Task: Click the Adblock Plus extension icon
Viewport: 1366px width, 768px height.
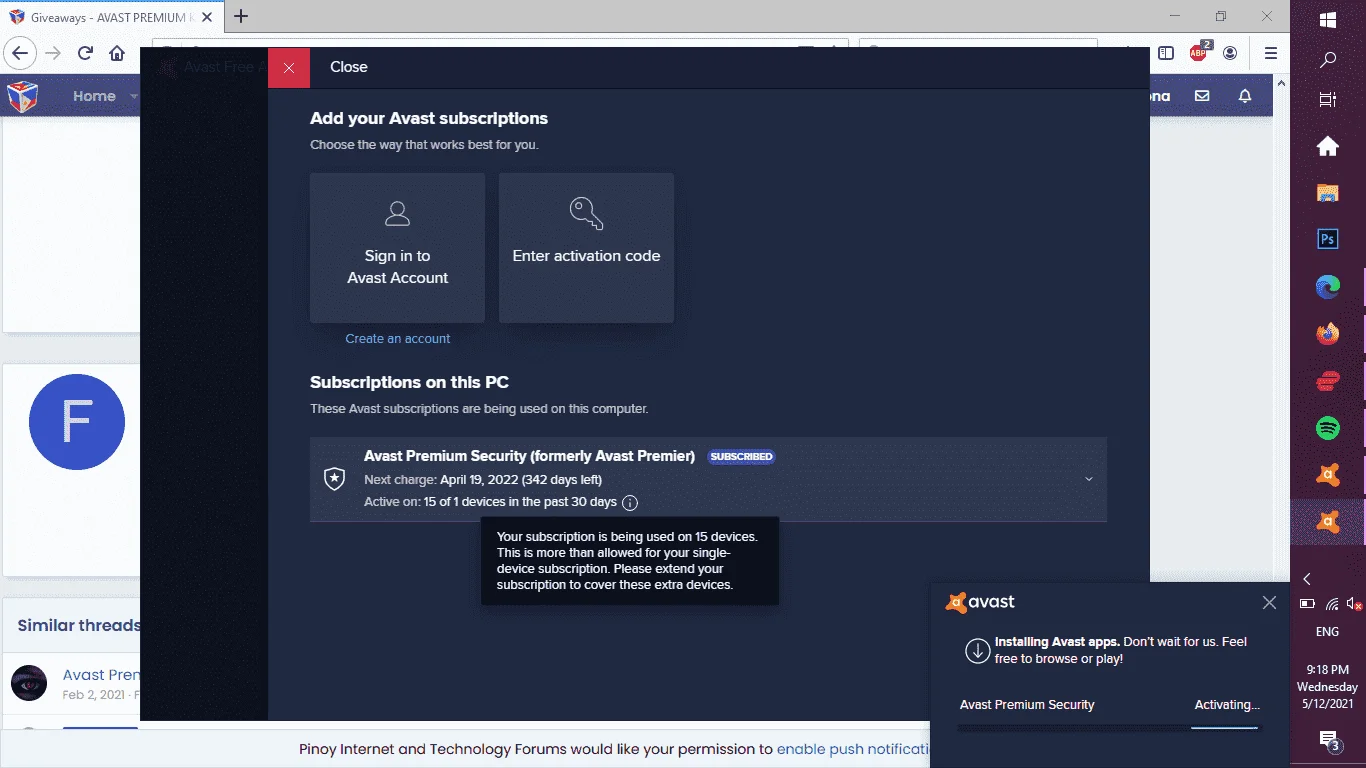Action: (x=1199, y=53)
